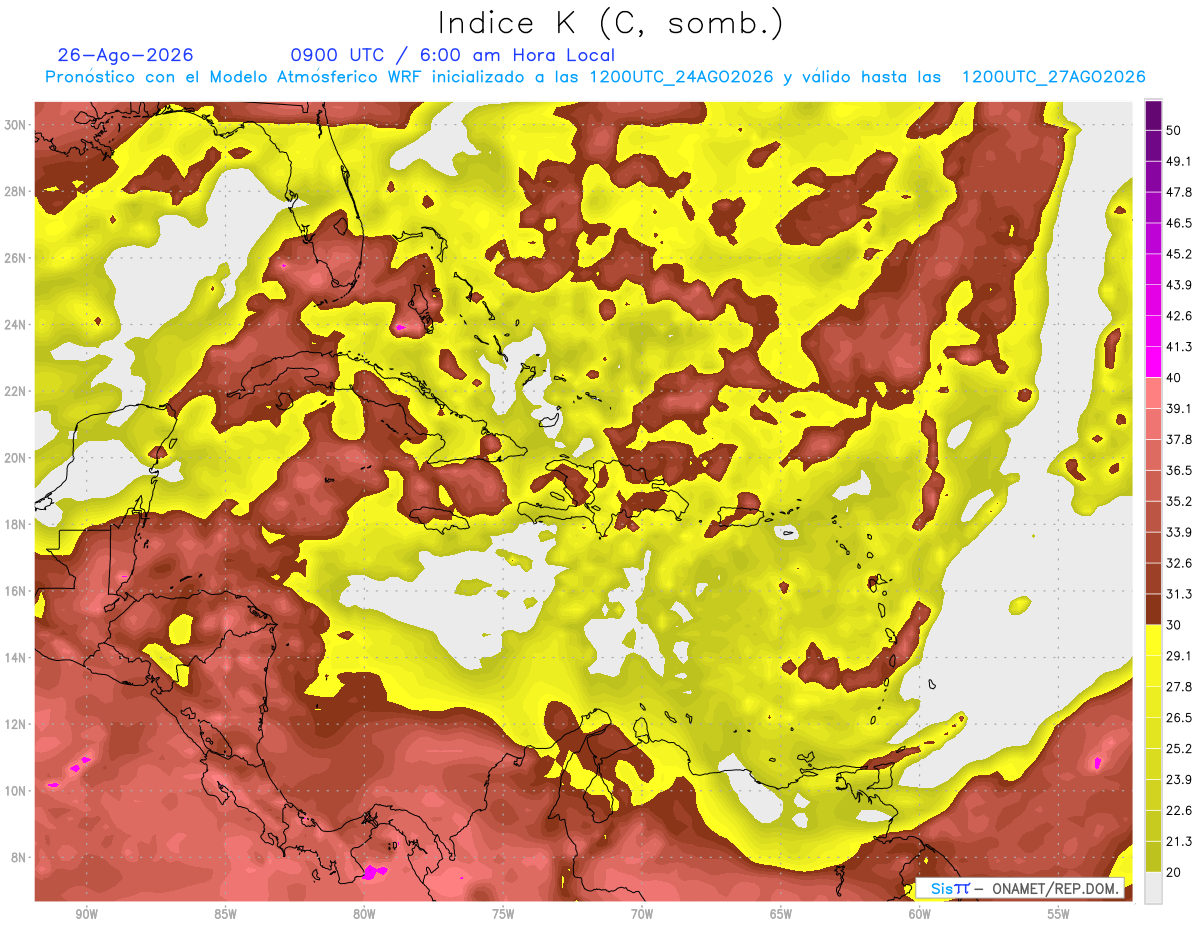The height and width of the screenshot is (927, 1200).
Task: Click the '22.6' color scale label
Action: point(1179,811)
